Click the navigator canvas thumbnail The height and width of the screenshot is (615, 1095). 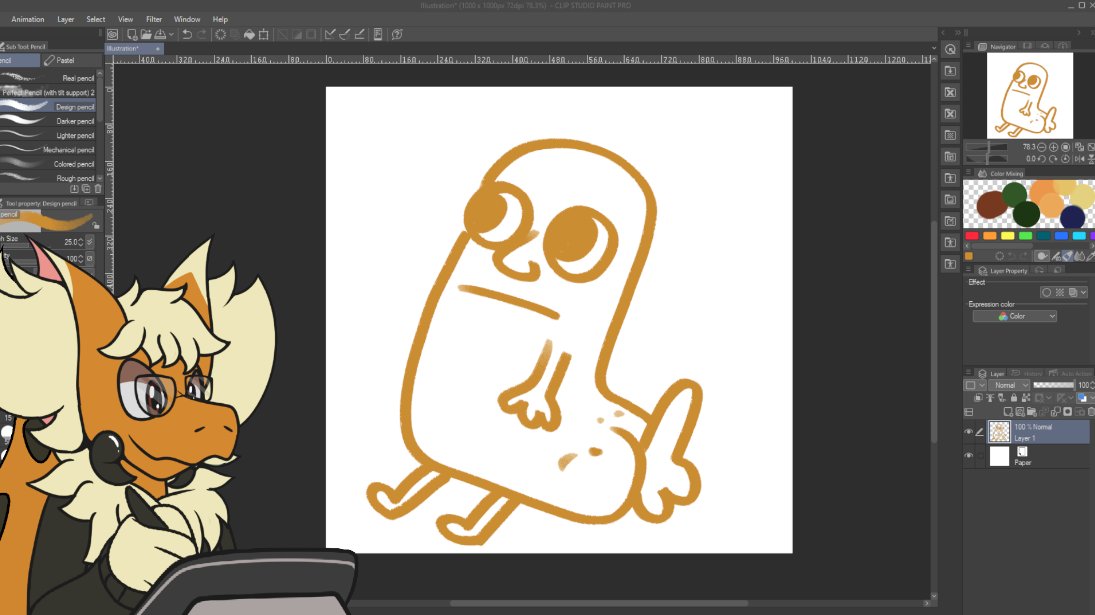coord(1029,96)
